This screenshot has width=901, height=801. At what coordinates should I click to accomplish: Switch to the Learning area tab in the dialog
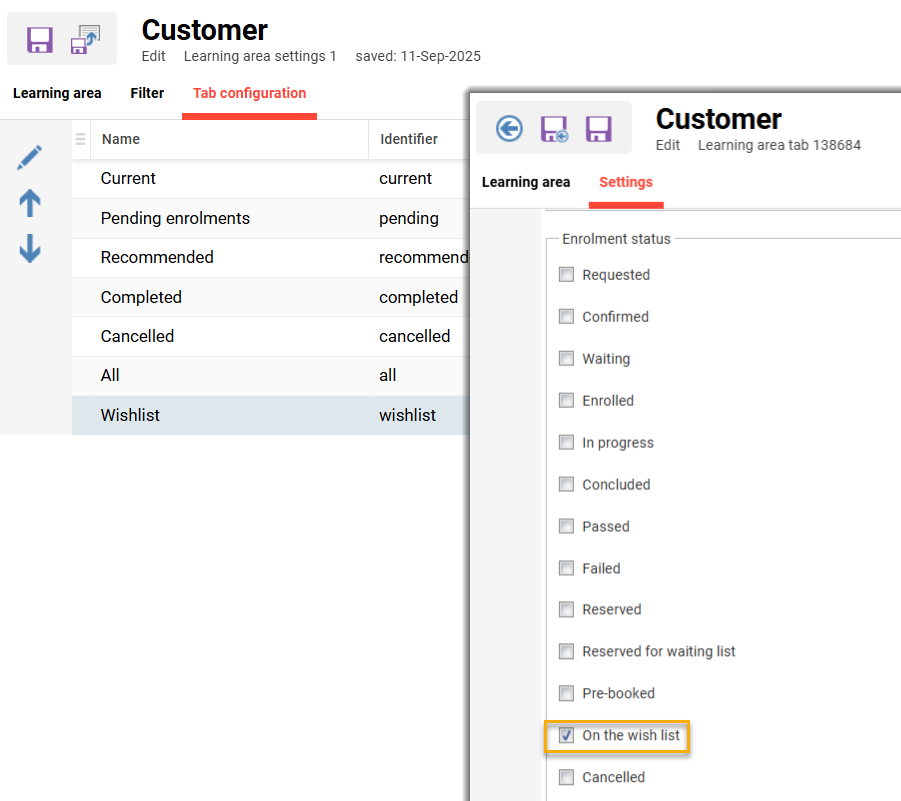(x=526, y=183)
